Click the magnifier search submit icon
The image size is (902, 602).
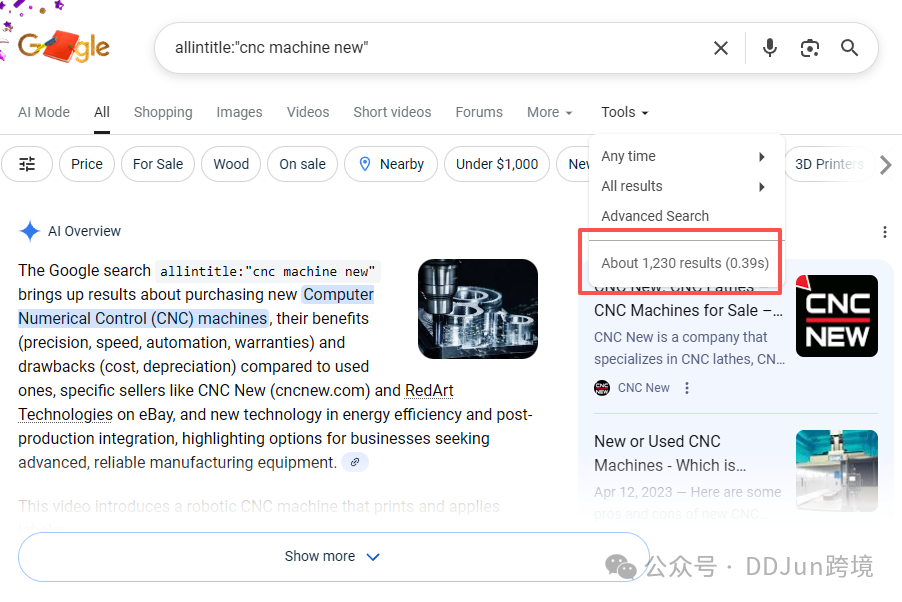850,48
